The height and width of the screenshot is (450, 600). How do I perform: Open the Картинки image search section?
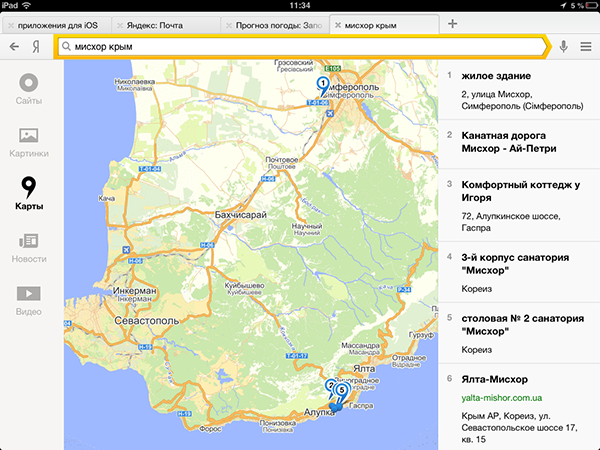click(29, 142)
